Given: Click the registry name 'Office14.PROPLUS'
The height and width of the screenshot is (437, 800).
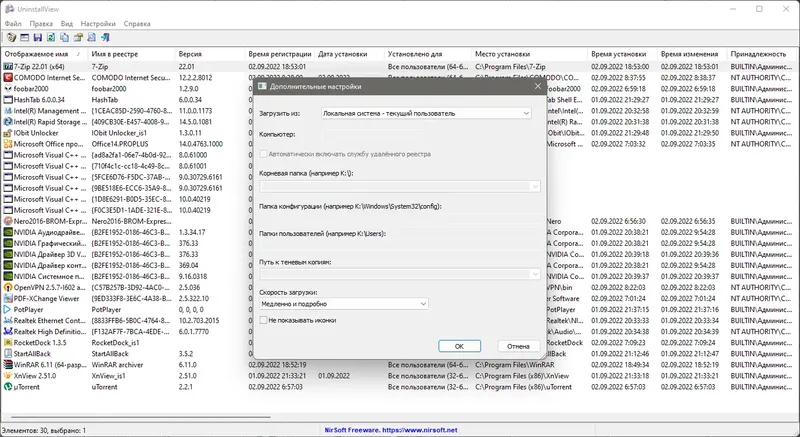Looking at the screenshot, I should pos(120,144).
